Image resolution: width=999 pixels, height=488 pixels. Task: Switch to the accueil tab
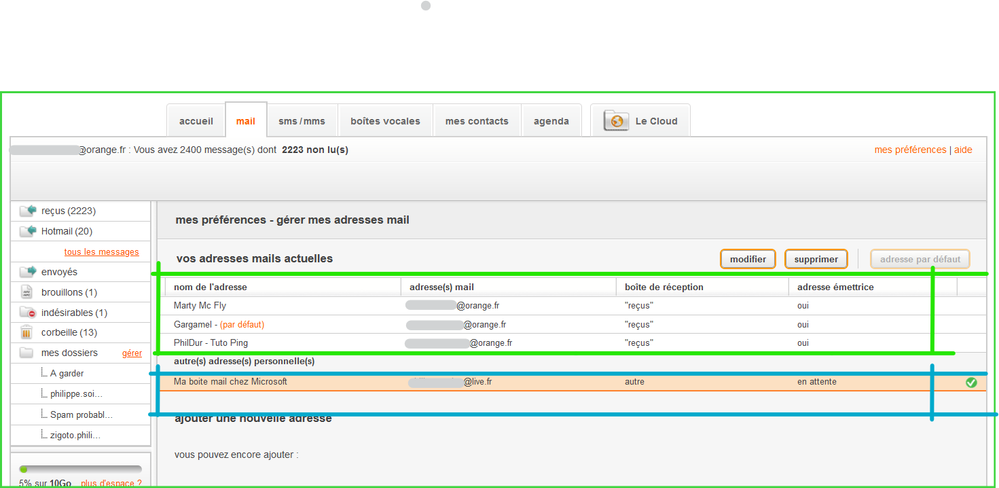pos(196,121)
